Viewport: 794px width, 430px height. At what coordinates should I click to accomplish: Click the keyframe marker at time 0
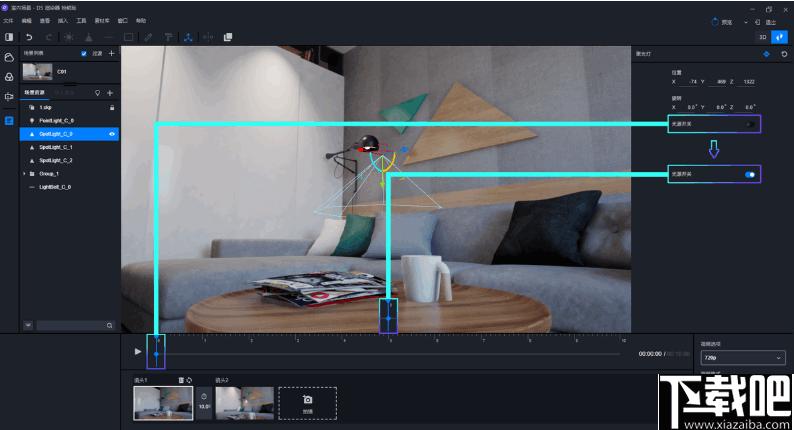click(156, 354)
